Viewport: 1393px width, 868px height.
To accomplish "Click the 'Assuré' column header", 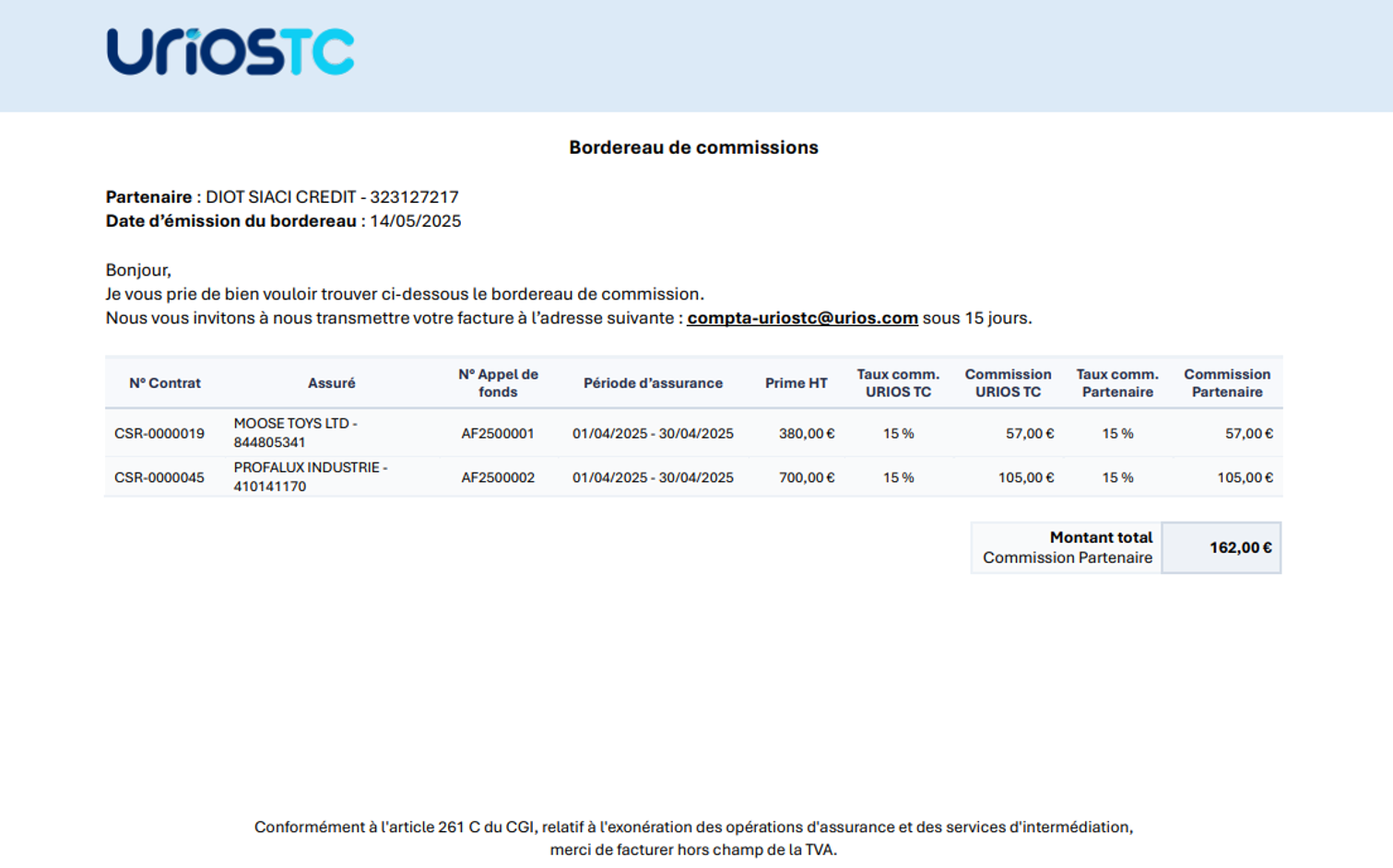I will (x=331, y=383).
